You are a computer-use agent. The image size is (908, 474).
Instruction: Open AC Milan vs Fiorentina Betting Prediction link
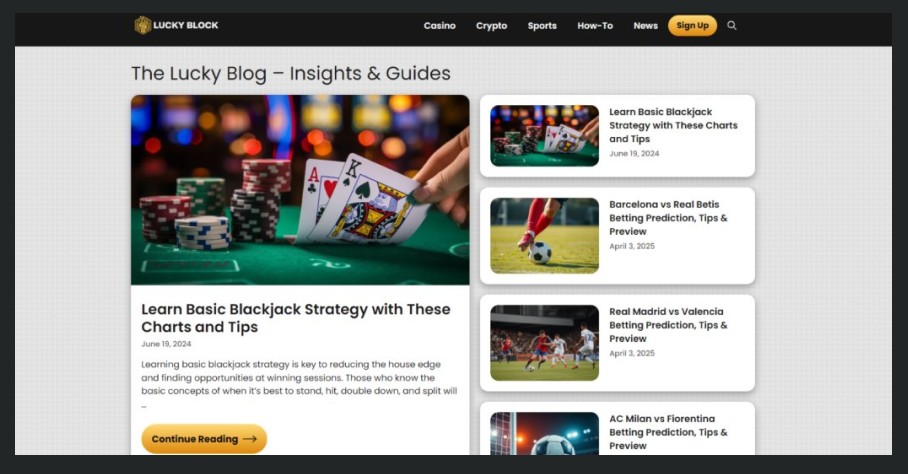(x=668, y=432)
